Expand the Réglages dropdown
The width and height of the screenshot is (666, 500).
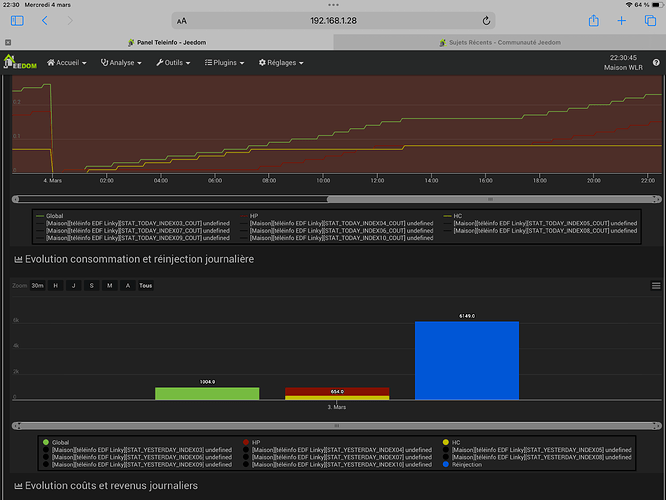click(281, 62)
